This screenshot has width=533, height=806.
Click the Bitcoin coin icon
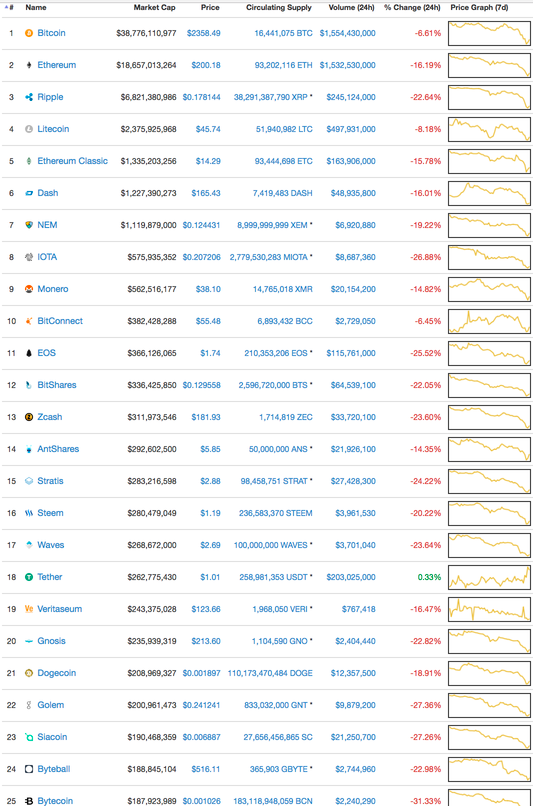tap(29, 33)
